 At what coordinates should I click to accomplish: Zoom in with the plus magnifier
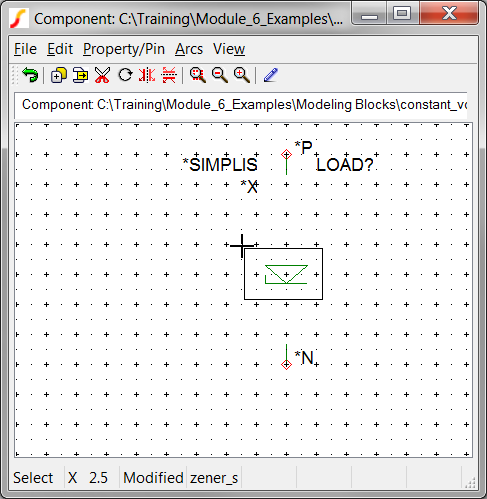242,75
